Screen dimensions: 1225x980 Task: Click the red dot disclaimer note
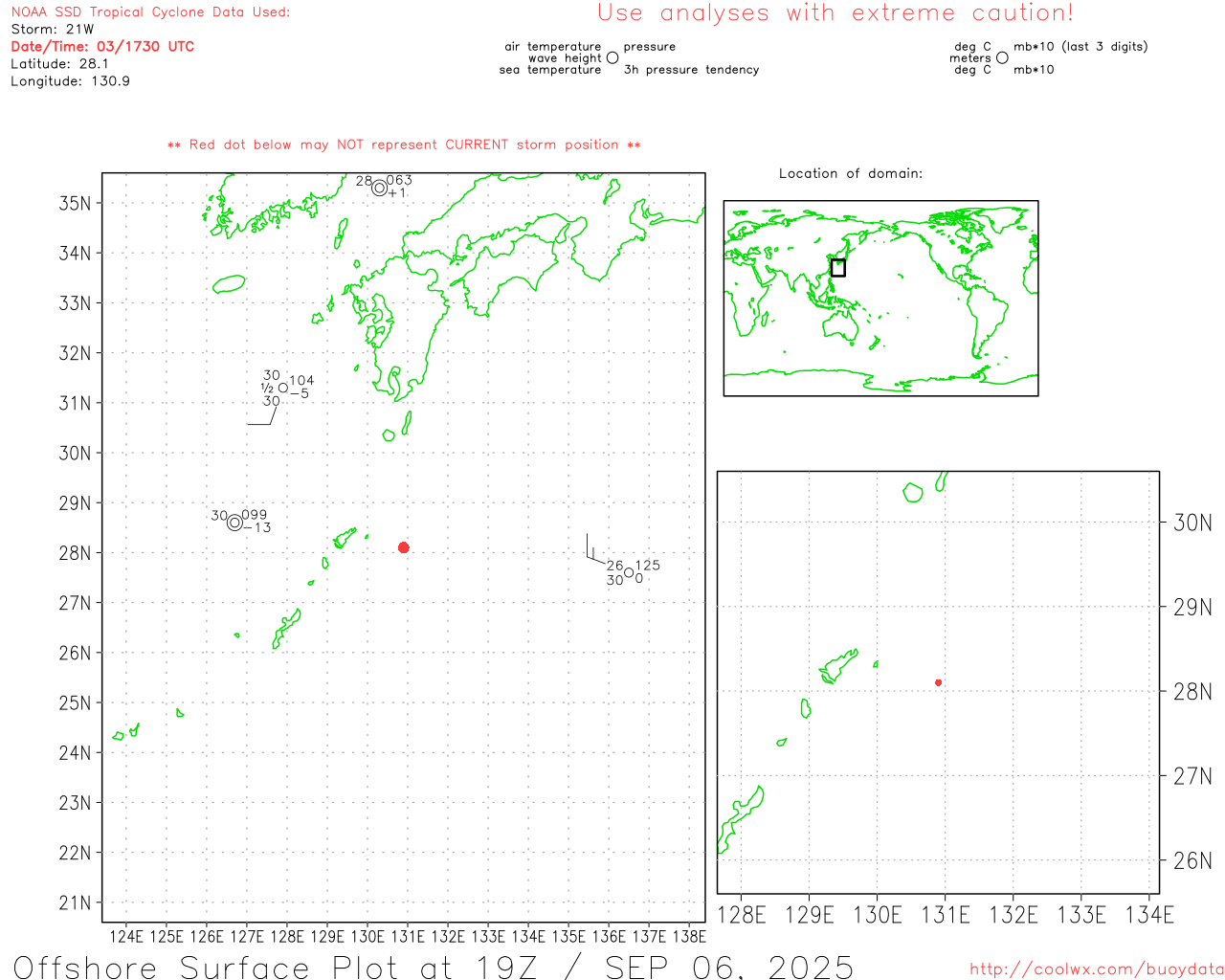point(404,145)
